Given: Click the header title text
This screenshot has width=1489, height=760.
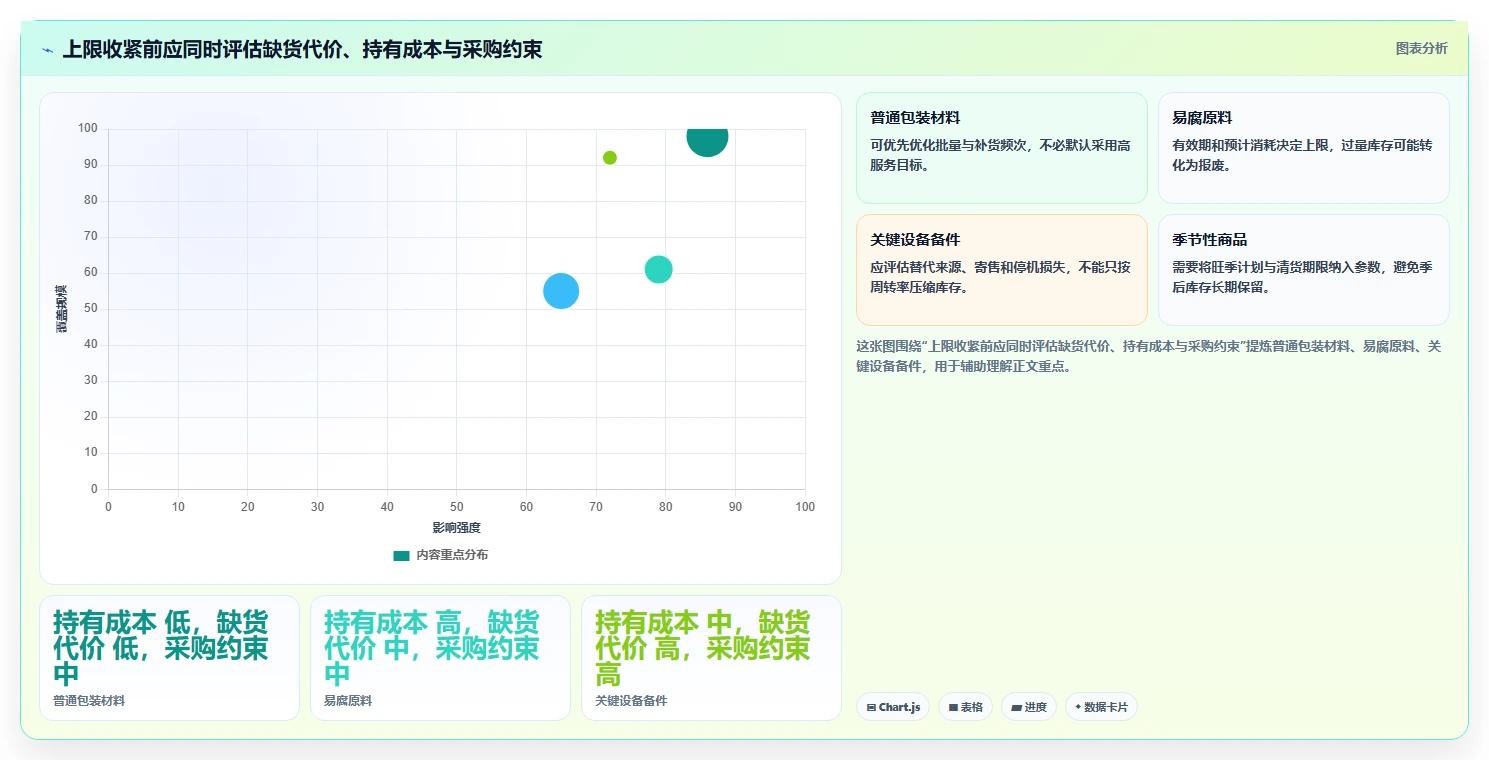Looking at the screenshot, I should (x=302, y=49).
